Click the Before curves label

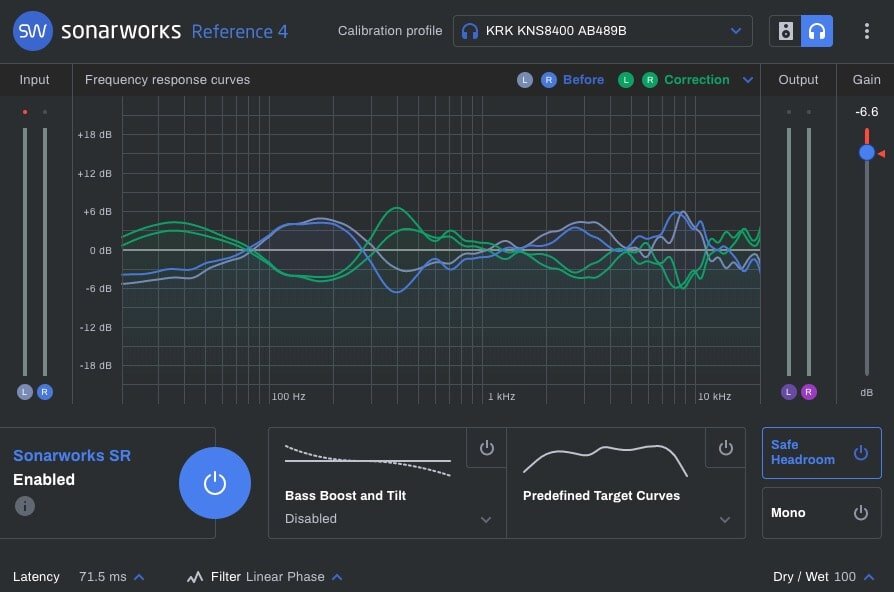click(583, 80)
